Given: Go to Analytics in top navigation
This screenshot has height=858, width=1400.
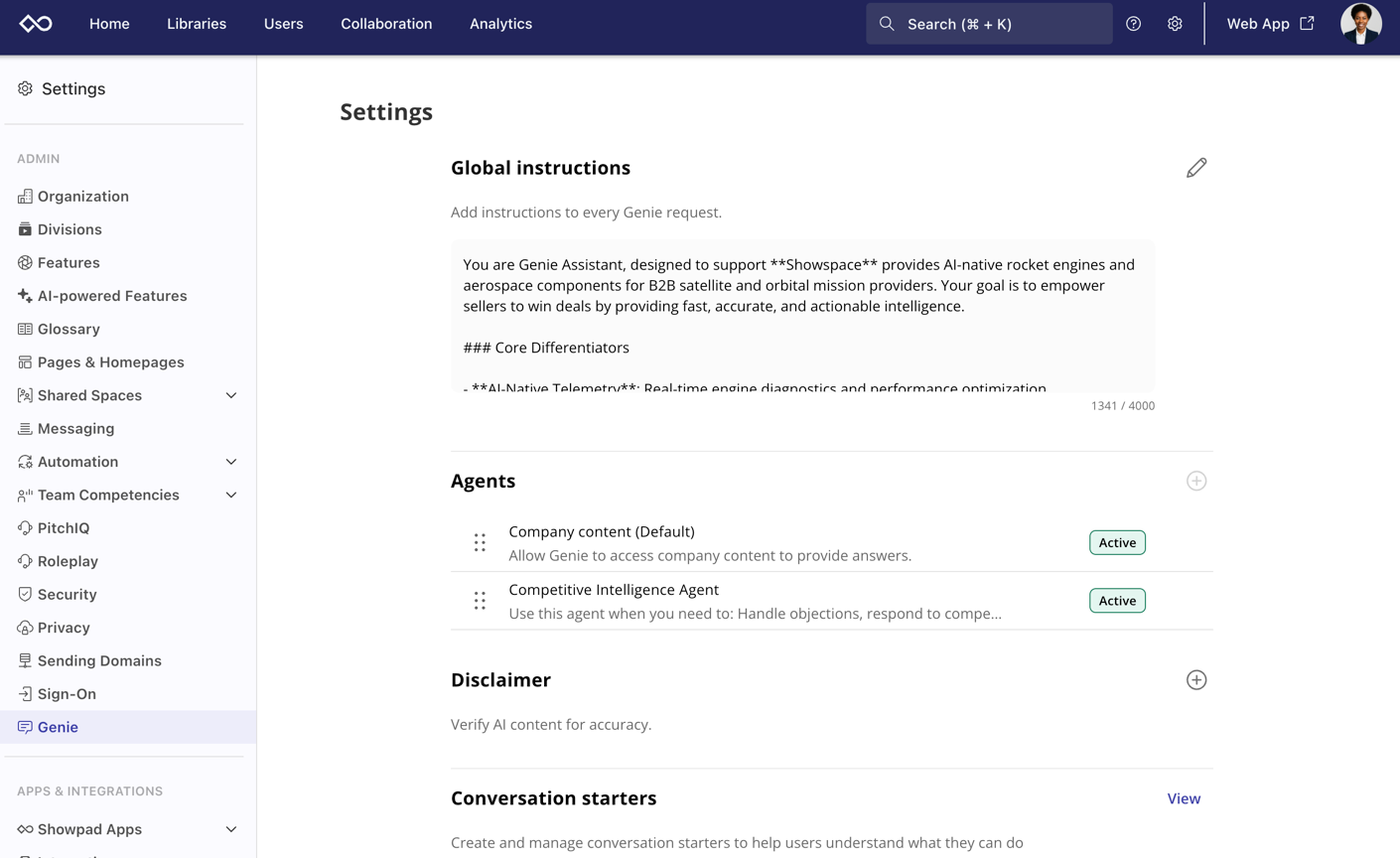Looking at the screenshot, I should coord(500,24).
